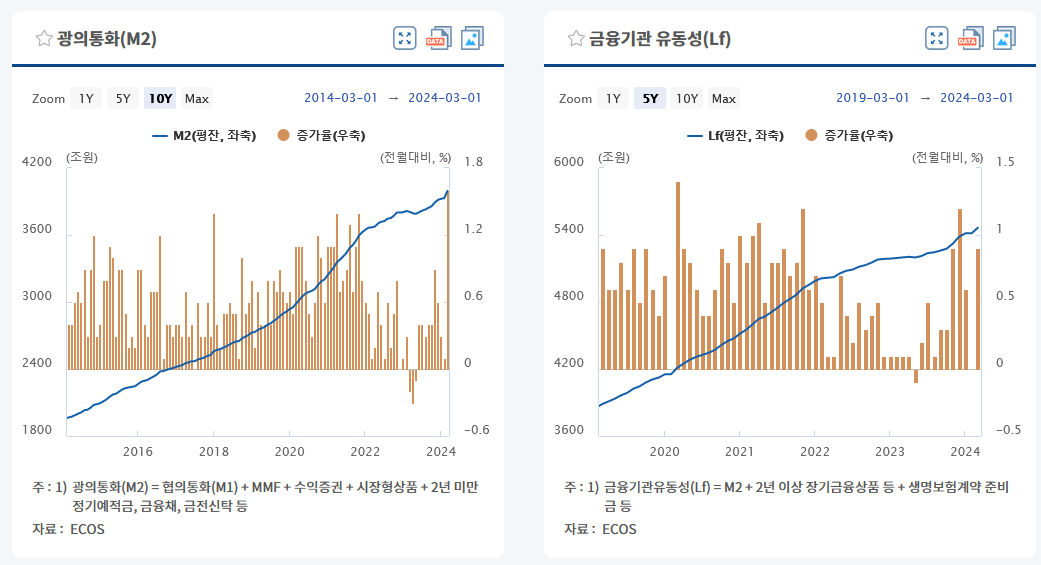Download M2 chart DATA file

438,39
